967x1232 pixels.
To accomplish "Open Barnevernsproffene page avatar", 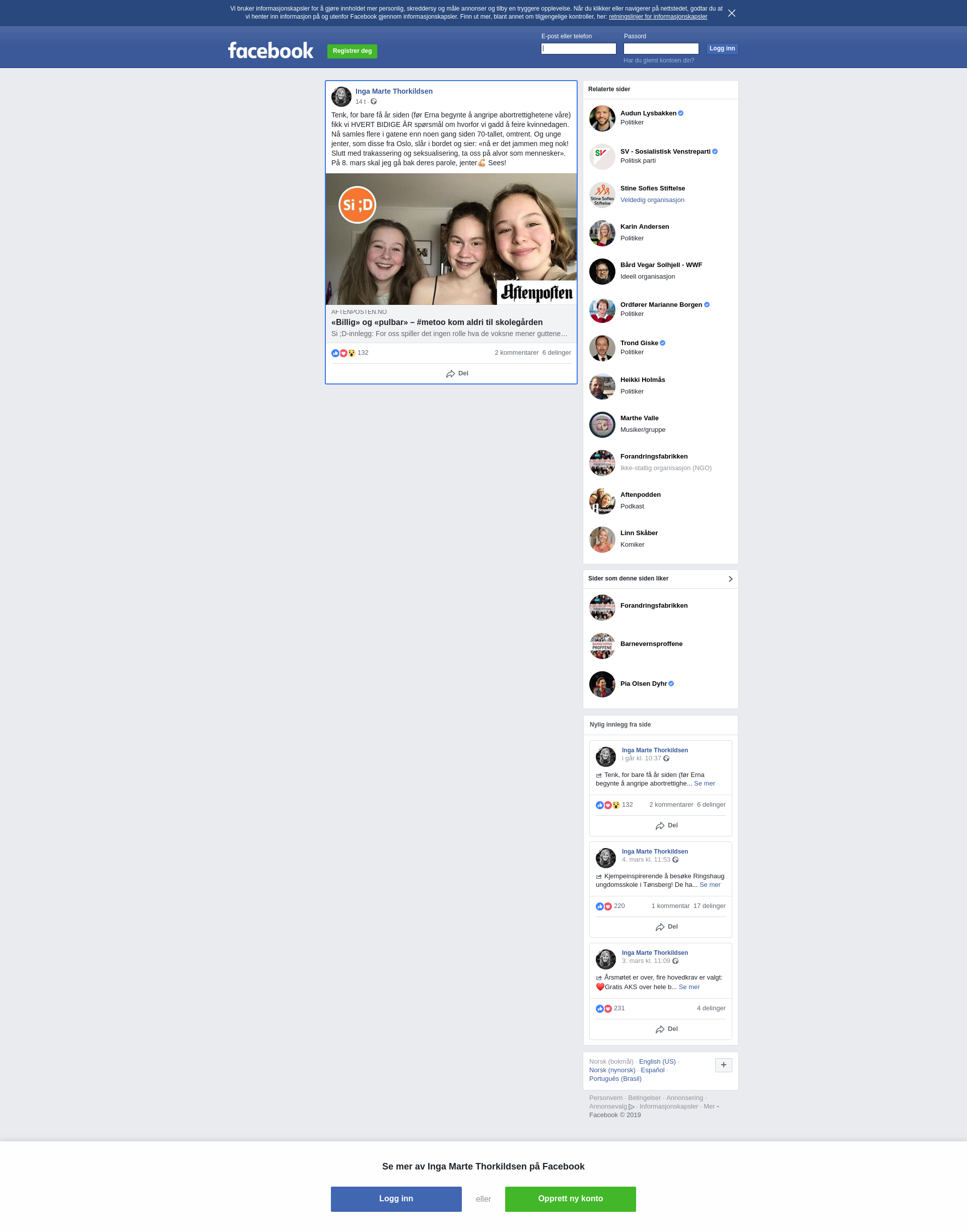I will coord(602,646).
